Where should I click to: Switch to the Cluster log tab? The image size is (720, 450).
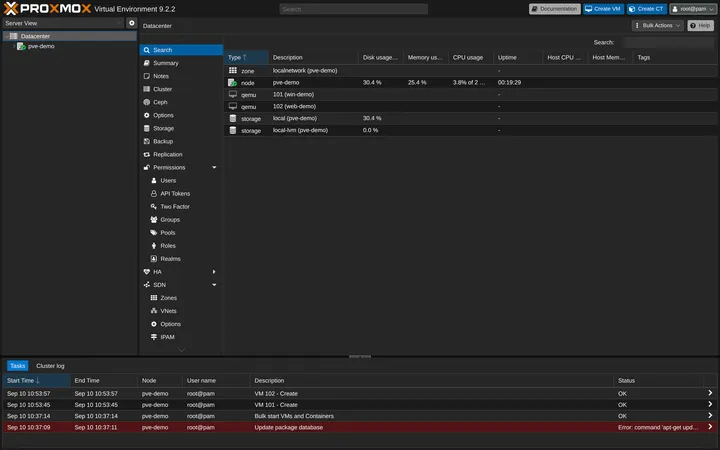tap(51, 366)
